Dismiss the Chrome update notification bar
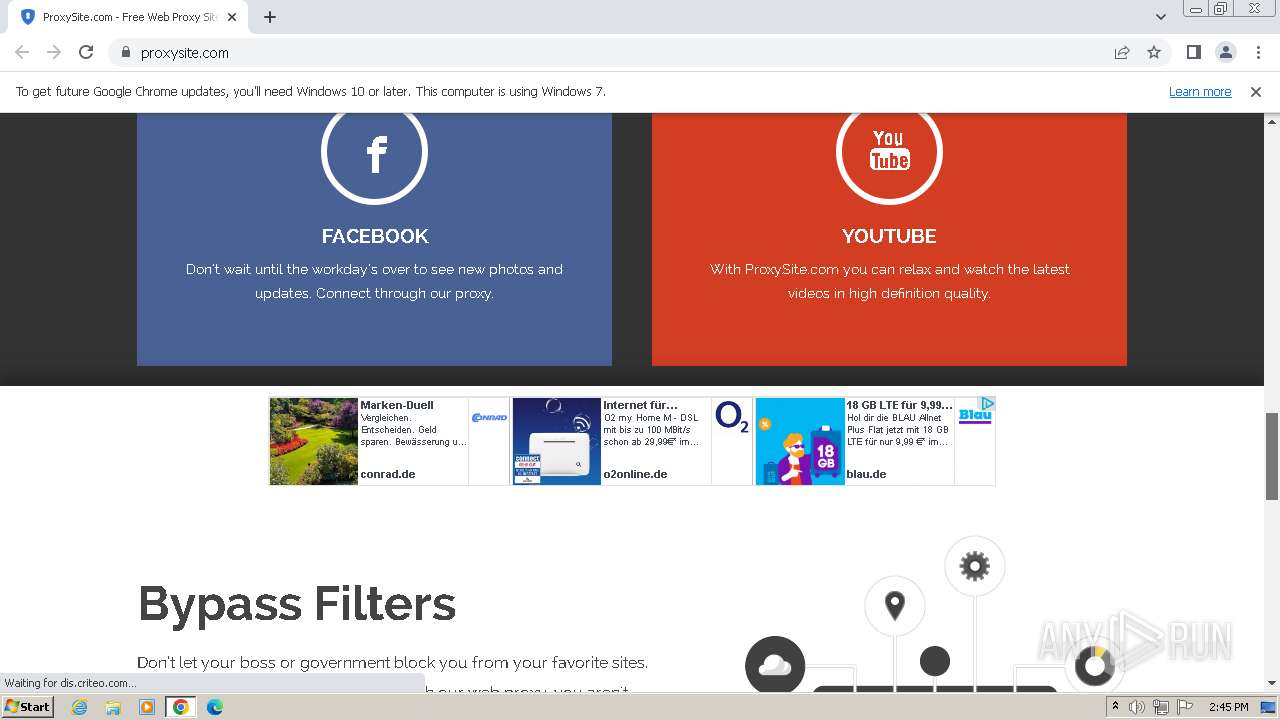The image size is (1280, 720). pyautogui.click(x=1255, y=91)
